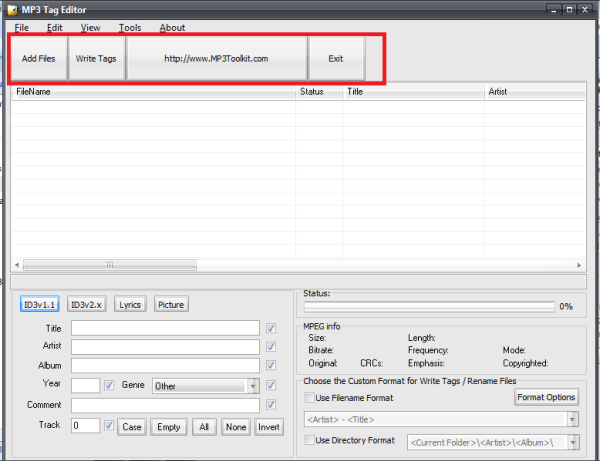Focus the Artist input field
Screen dimensions: 600x461
coord(165,347)
